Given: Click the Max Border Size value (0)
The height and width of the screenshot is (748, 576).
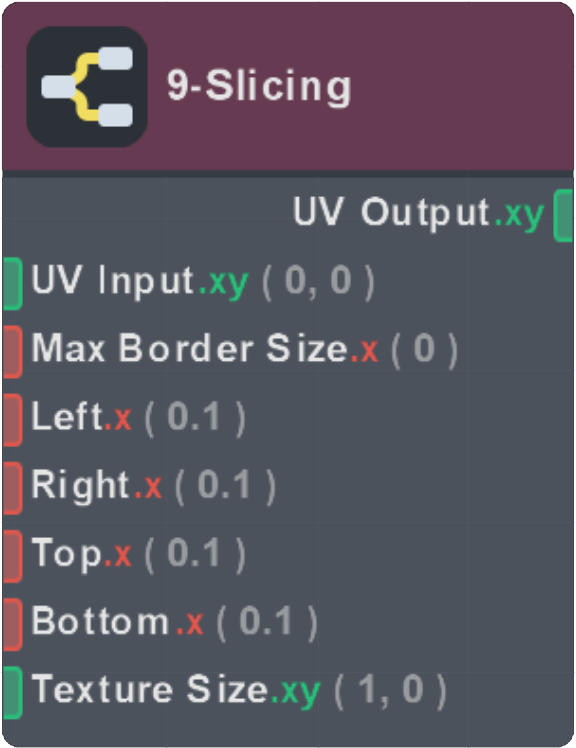Looking at the screenshot, I should click(424, 349).
